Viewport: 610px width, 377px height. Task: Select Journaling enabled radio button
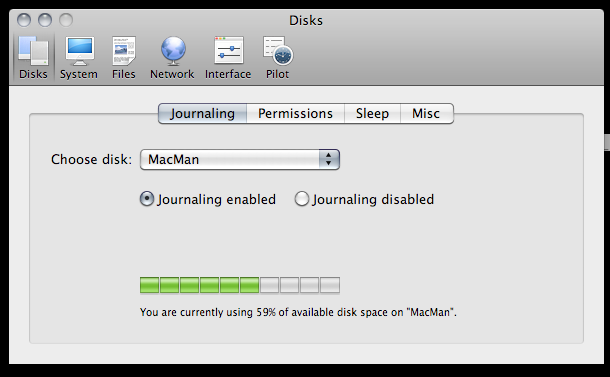coord(147,199)
